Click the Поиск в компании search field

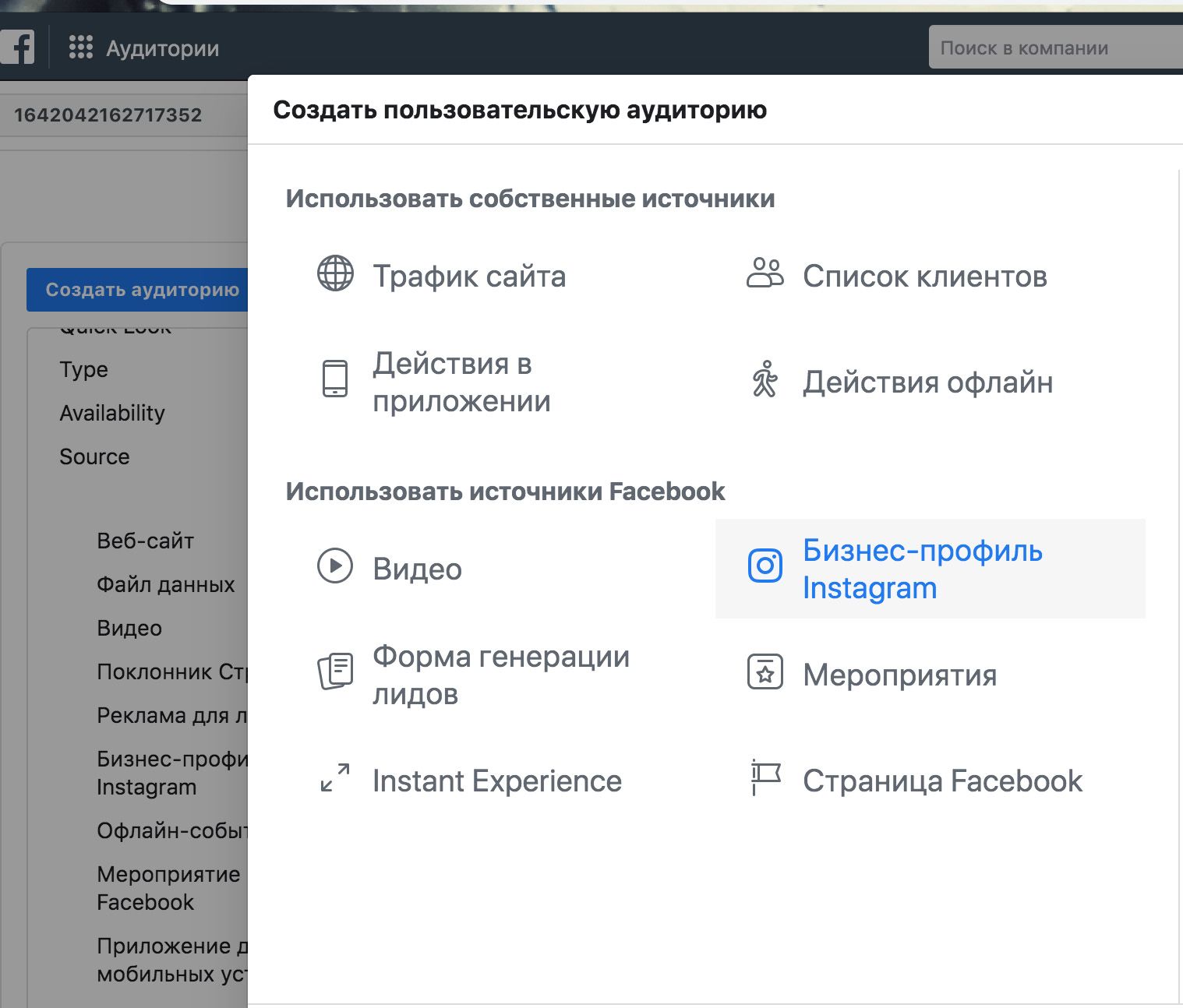point(1056,48)
